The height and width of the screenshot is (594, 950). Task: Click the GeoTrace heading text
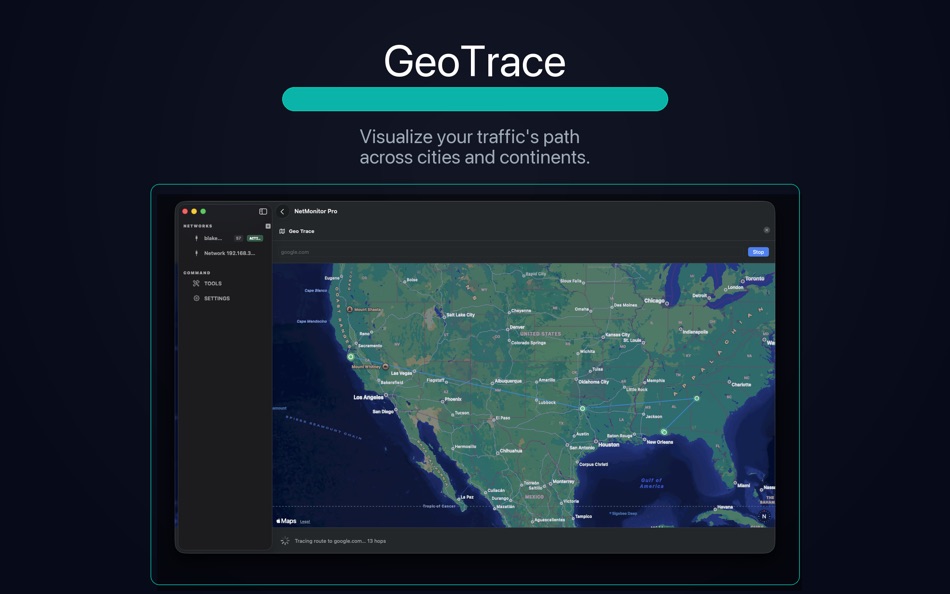(x=475, y=61)
